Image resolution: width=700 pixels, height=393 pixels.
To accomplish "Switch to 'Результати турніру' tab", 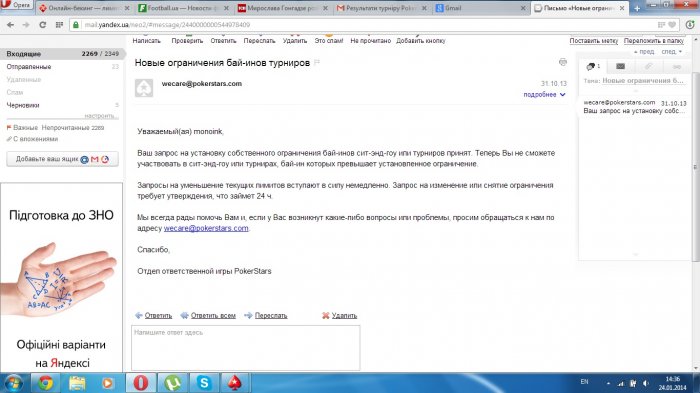I will coord(381,8).
